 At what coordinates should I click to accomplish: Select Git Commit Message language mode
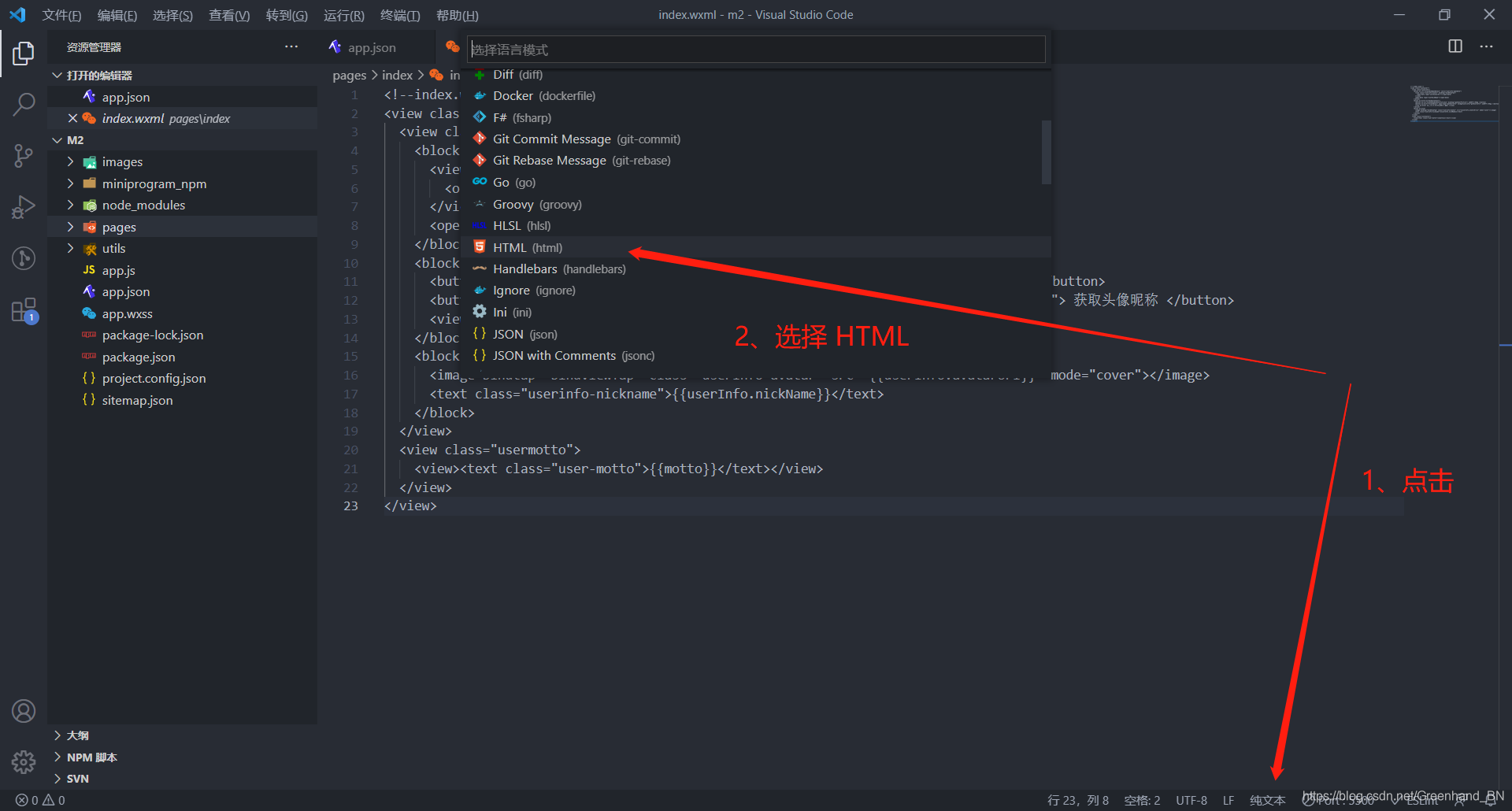757,139
